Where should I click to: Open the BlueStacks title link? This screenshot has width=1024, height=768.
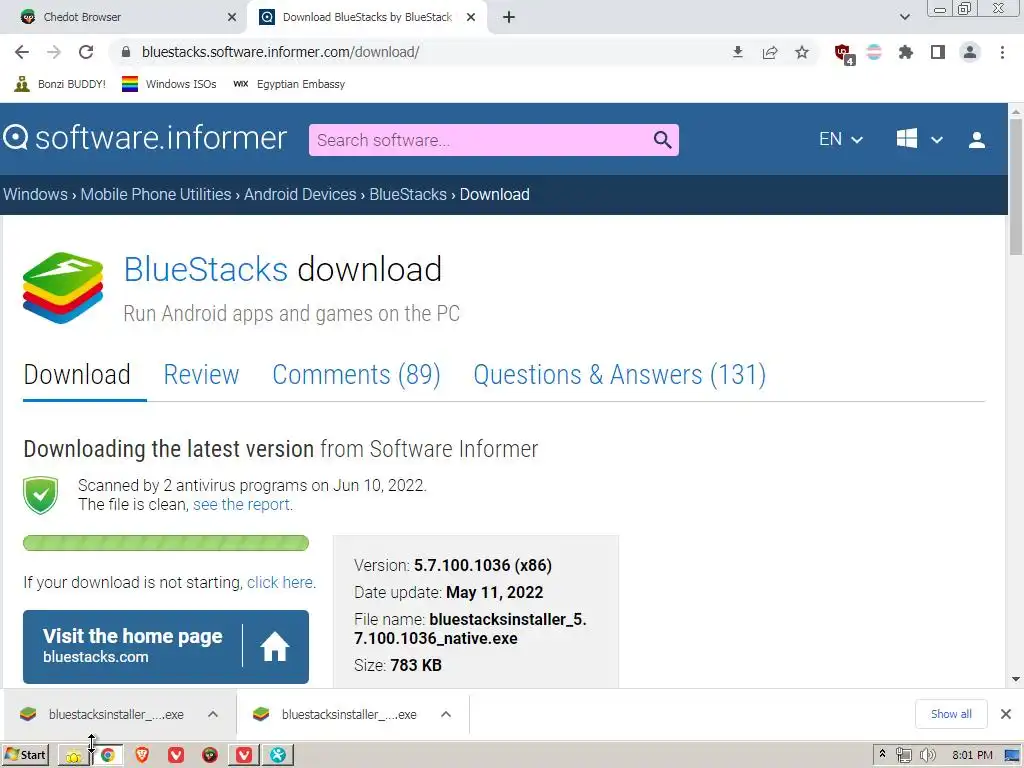[x=206, y=269]
